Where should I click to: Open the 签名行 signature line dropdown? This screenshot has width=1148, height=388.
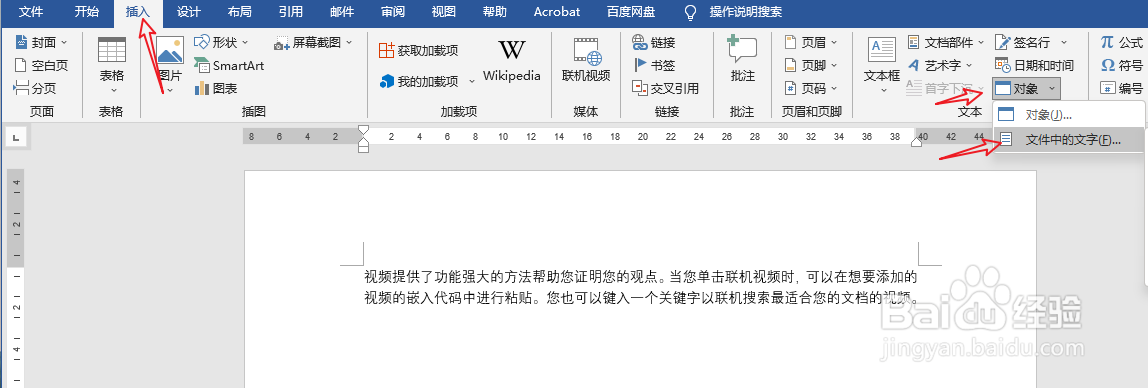(x=1031, y=42)
